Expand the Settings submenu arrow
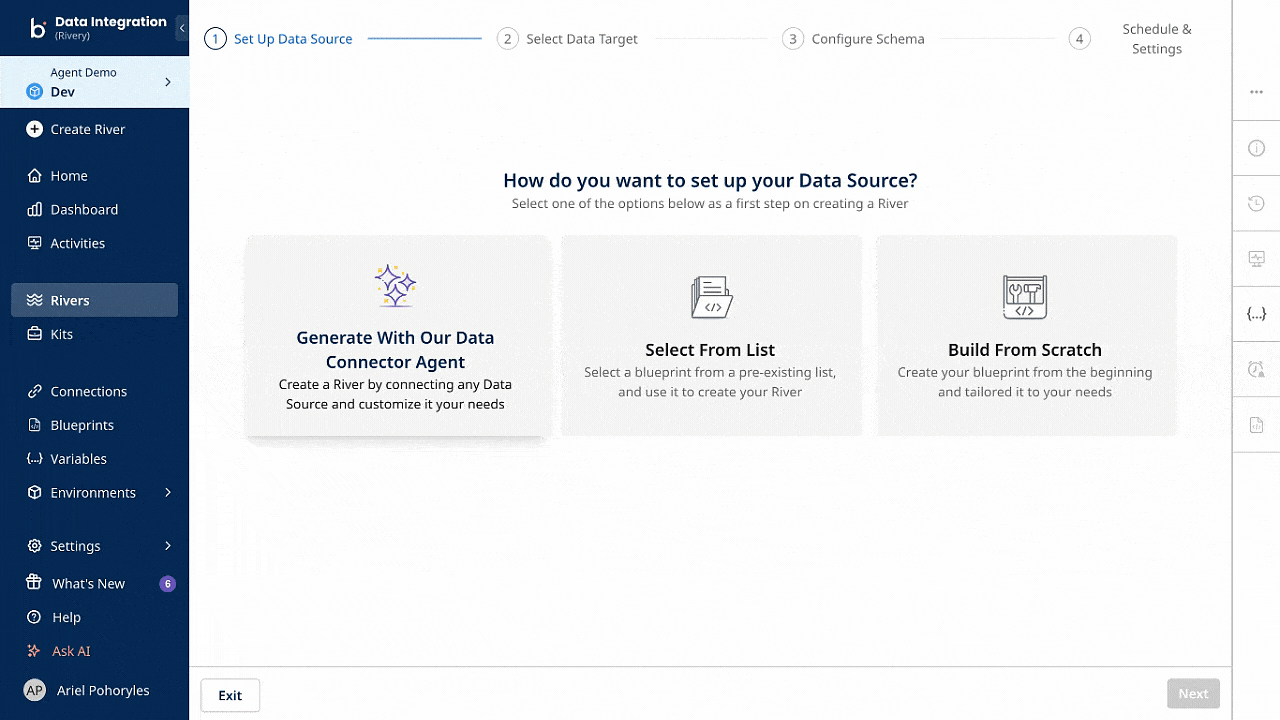This screenshot has height=720, width=1280. click(x=167, y=546)
